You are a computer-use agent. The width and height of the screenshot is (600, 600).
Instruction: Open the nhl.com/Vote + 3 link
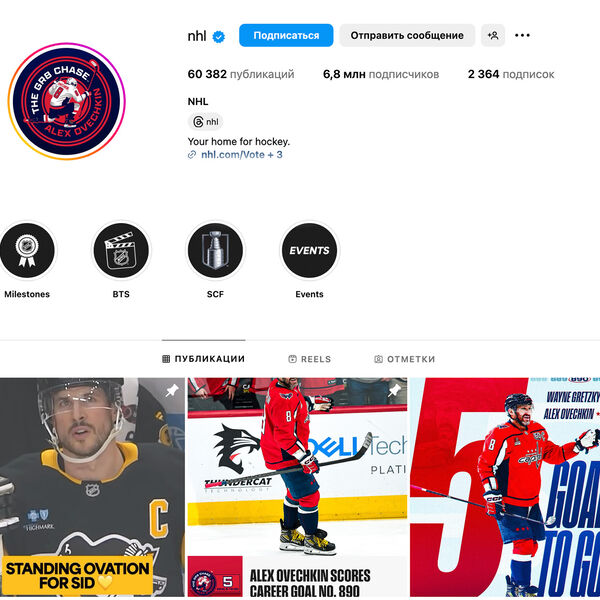(241, 155)
